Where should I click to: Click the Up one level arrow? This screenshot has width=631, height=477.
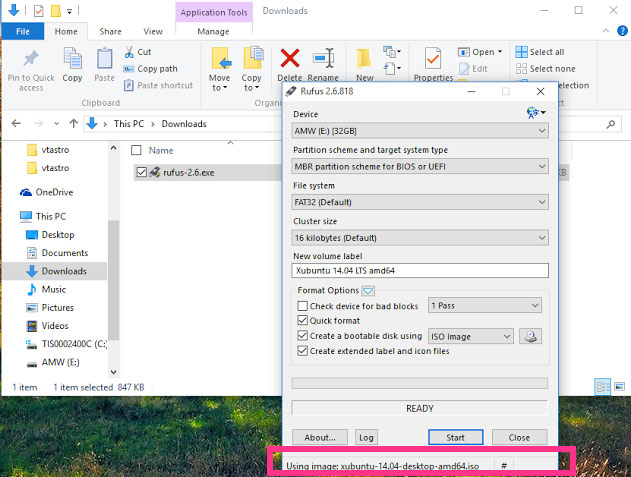tap(73, 123)
